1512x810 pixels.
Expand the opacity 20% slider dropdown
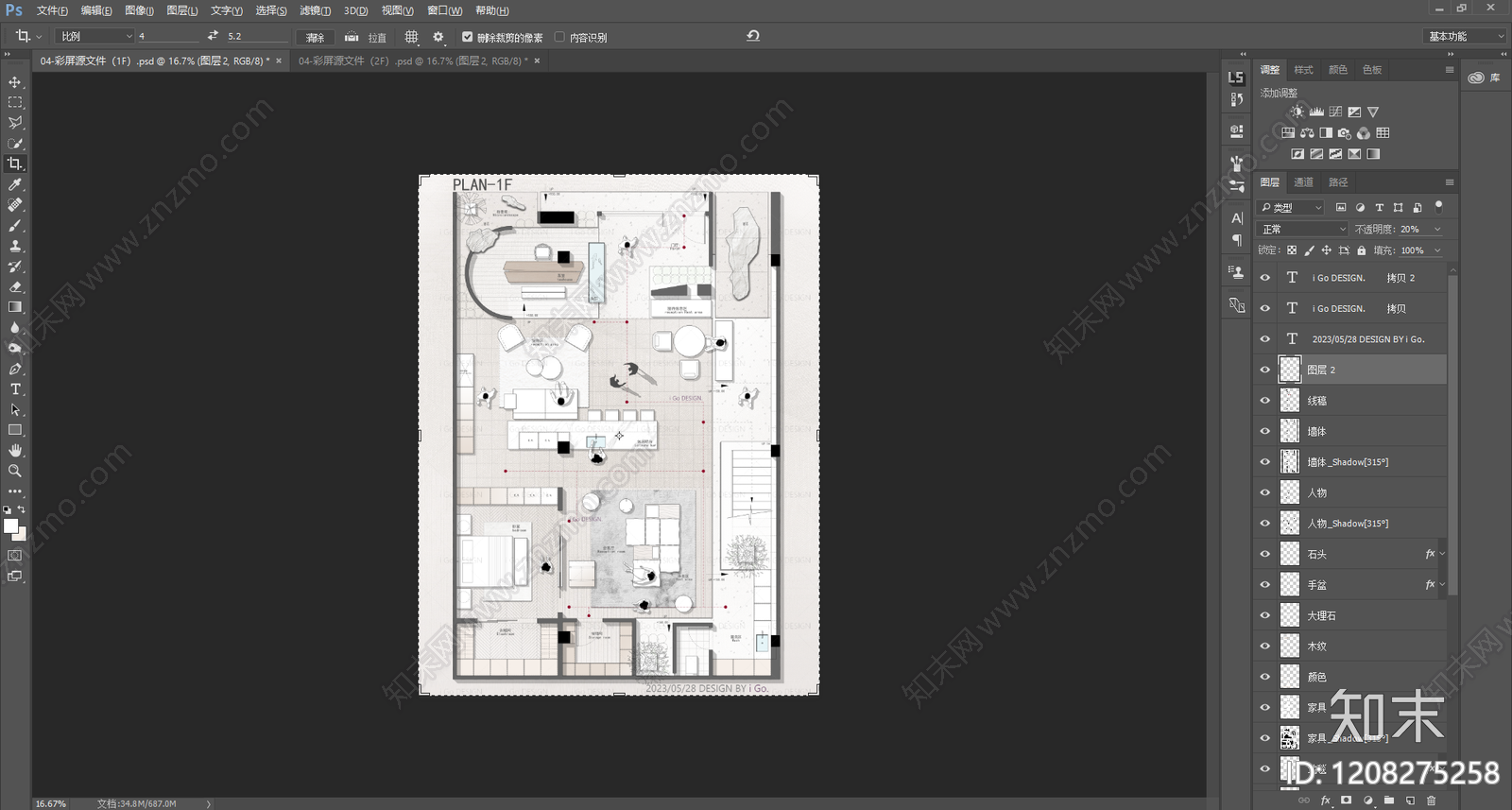tap(1437, 229)
